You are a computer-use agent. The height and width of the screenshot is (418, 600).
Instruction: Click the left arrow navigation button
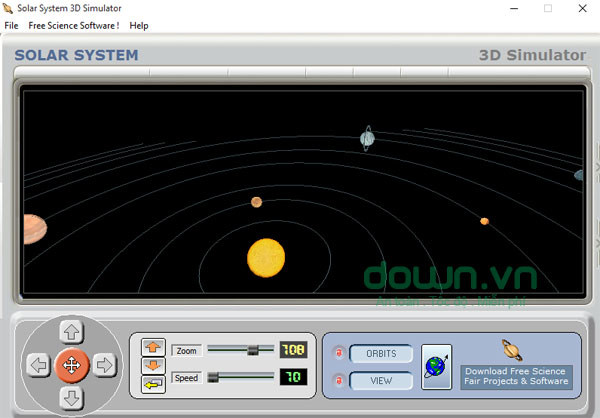(x=38, y=365)
